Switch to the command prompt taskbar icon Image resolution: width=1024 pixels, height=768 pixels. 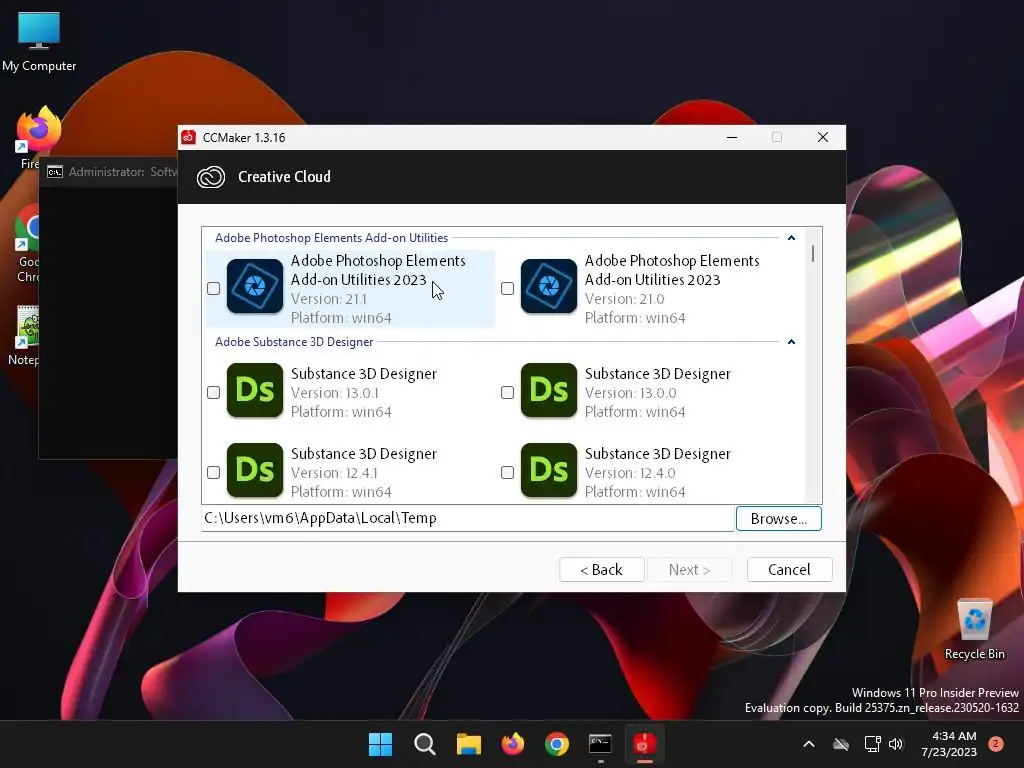pyautogui.click(x=600, y=744)
